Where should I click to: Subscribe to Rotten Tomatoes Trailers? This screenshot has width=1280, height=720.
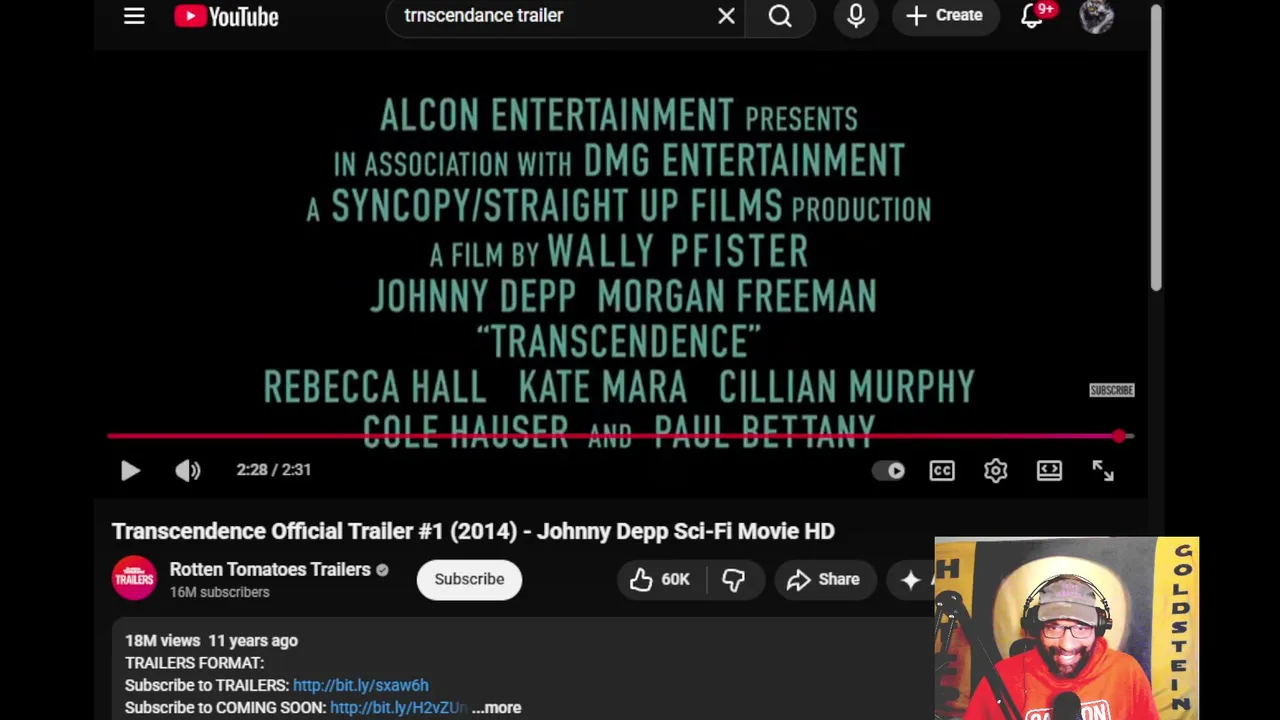(469, 579)
